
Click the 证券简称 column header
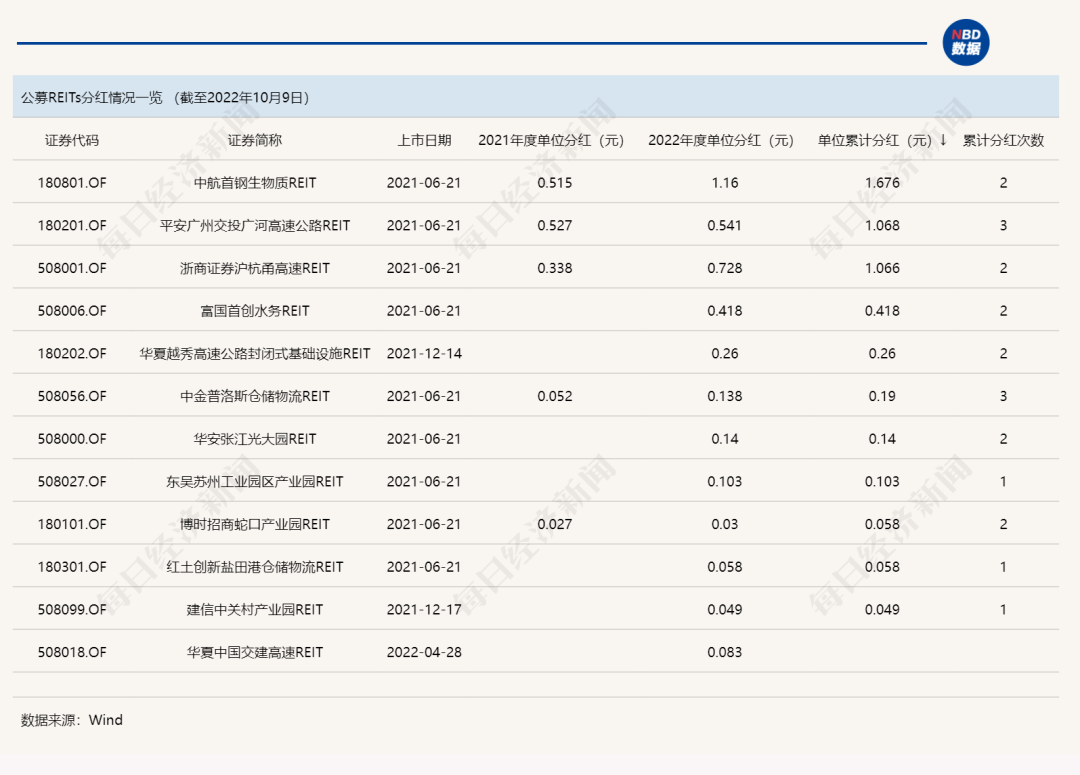point(255,141)
